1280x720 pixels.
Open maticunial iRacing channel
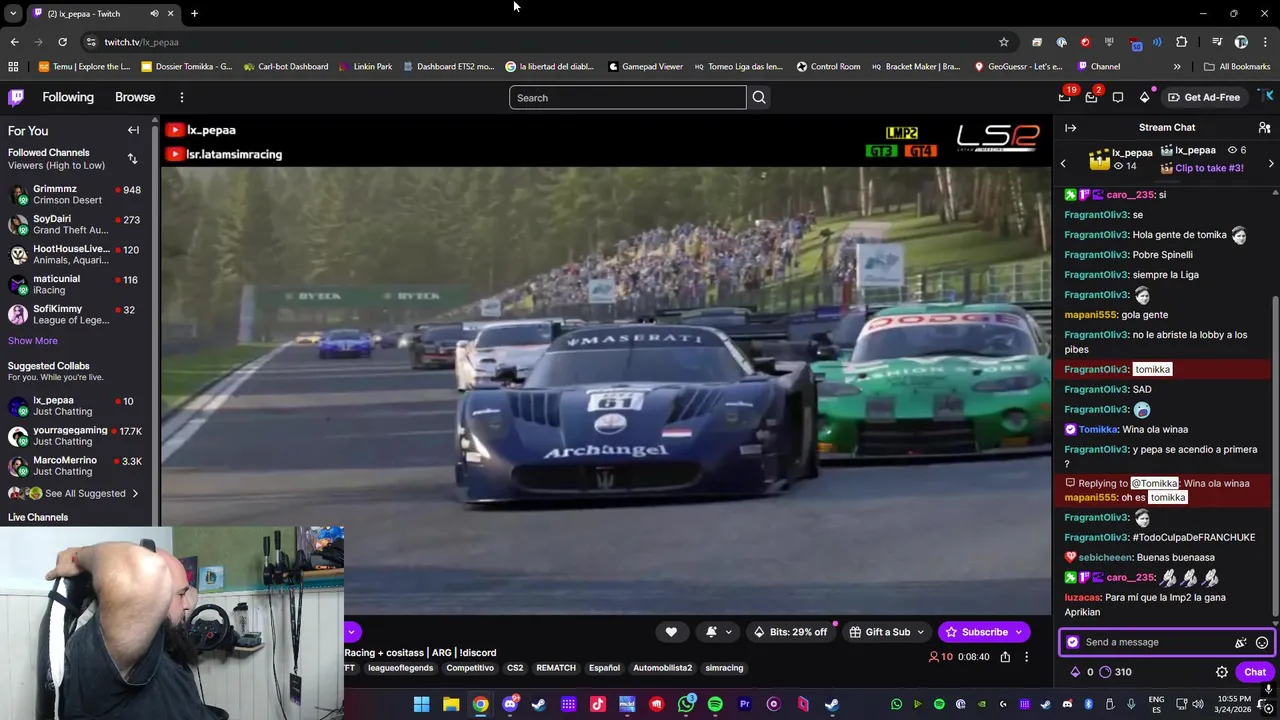click(x=76, y=284)
